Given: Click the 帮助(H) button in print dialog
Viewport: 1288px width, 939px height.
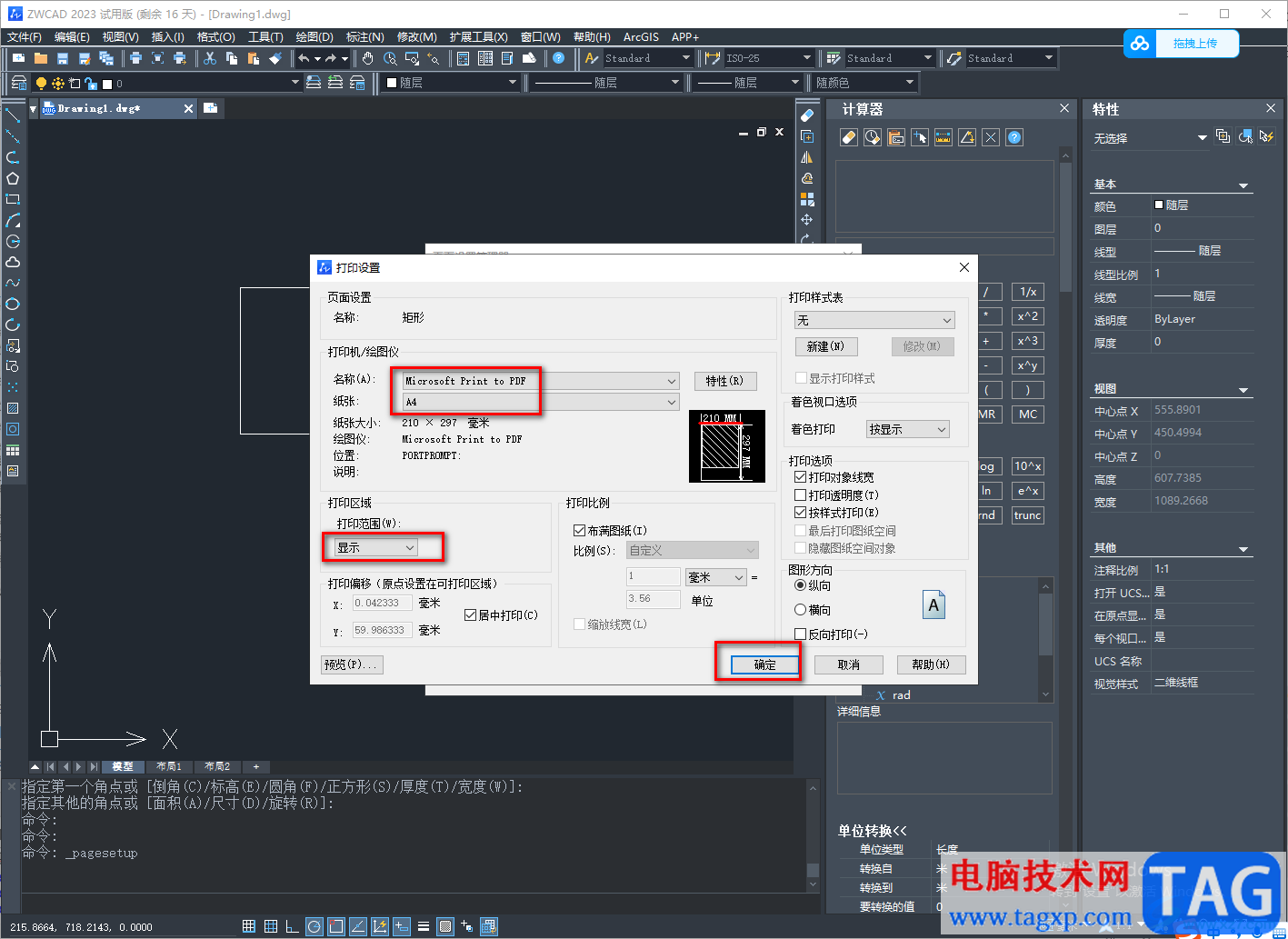Looking at the screenshot, I should pos(931,664).
